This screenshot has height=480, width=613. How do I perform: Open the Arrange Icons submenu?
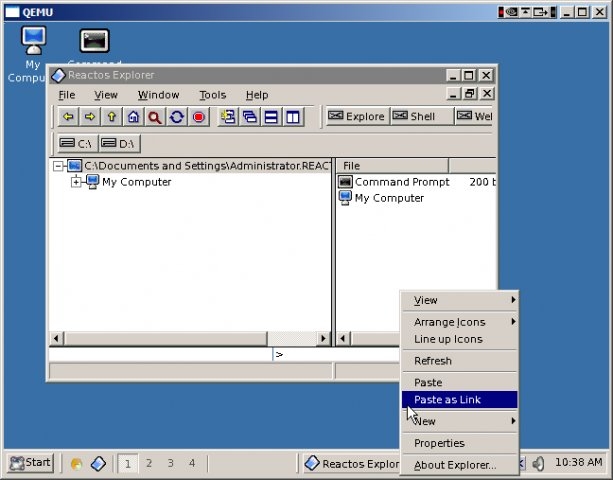click(x=460, y=322)
